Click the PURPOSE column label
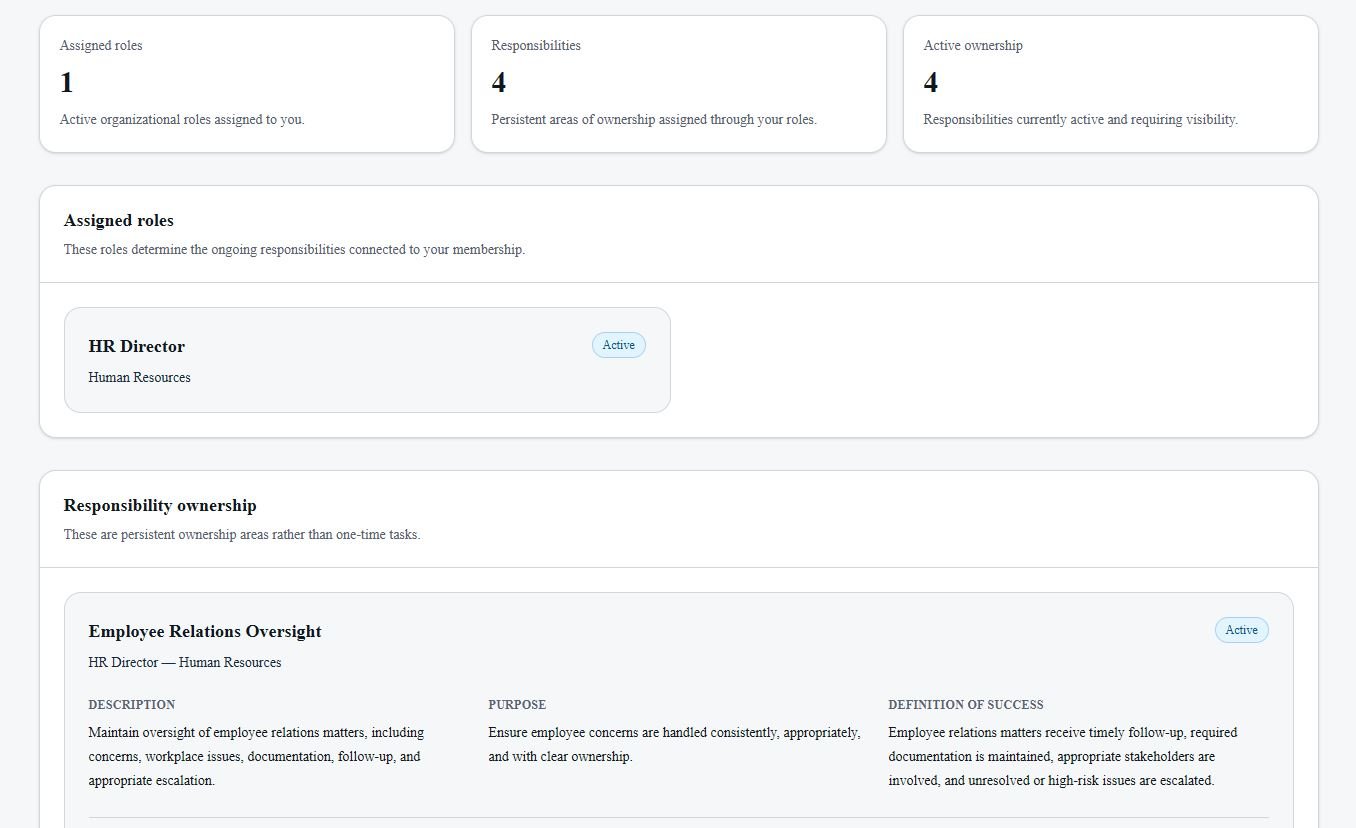1356x828 pixels. coord(517,704)
